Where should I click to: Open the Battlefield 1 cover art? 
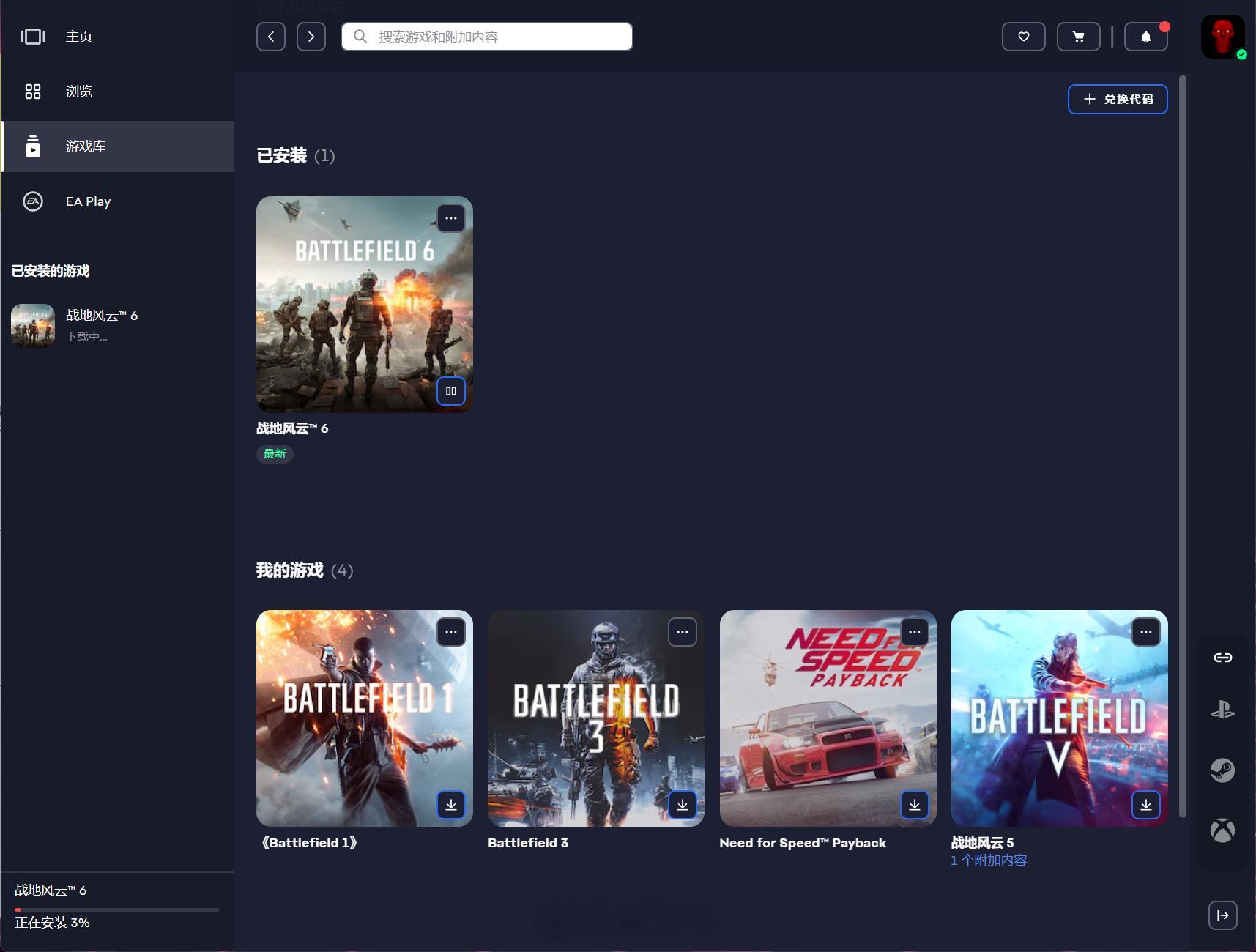pos(365,718)
